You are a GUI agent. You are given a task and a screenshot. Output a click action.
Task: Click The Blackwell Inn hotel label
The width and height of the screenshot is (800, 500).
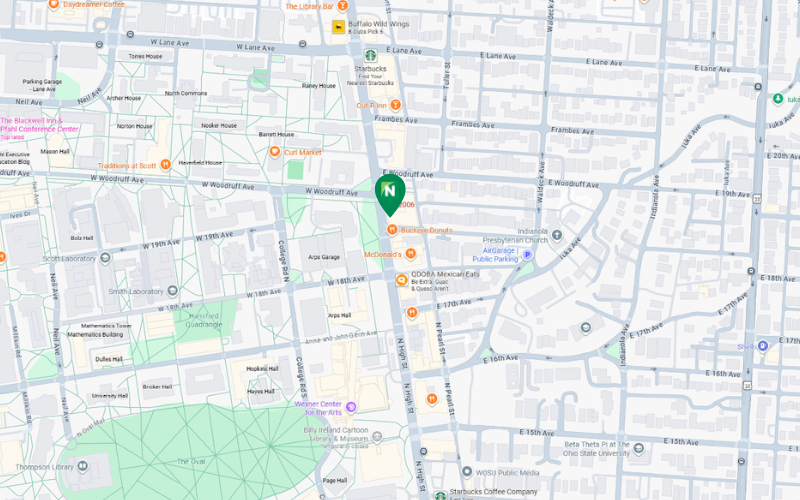39,125
